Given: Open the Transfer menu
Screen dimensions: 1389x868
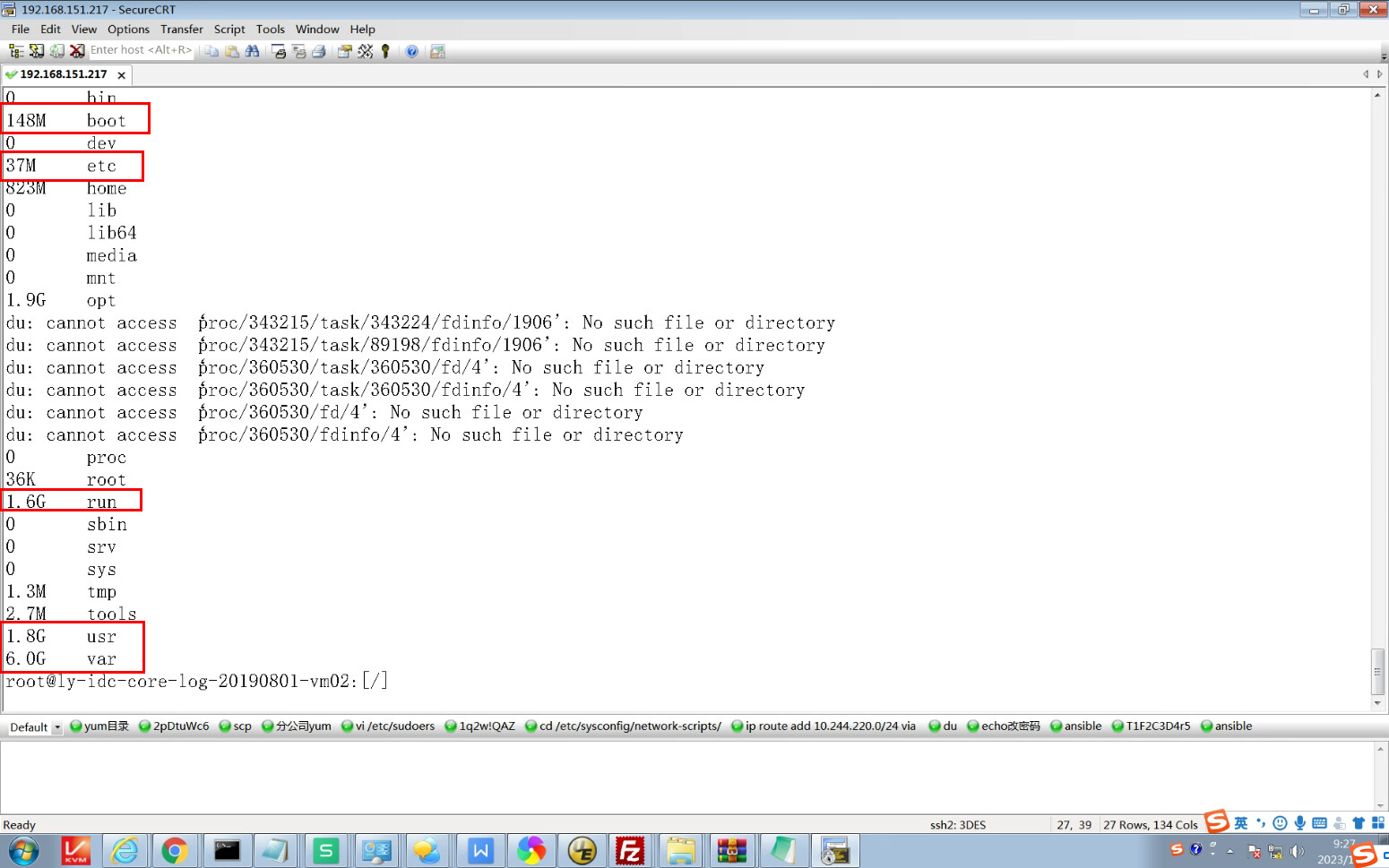Looking at the screenshot, I should pos(181,29).
